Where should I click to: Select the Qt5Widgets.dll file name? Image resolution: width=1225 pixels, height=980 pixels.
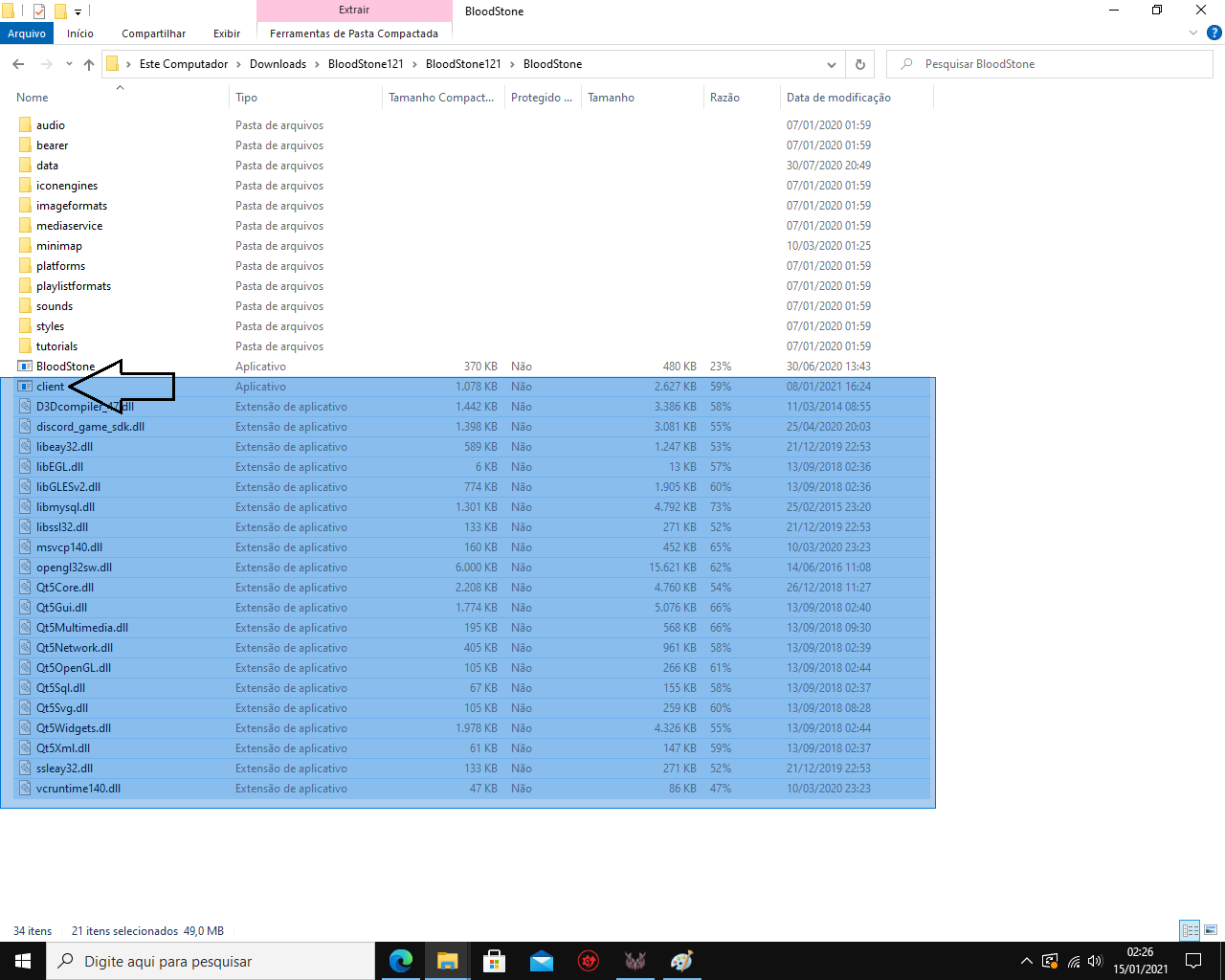(74, 728)
